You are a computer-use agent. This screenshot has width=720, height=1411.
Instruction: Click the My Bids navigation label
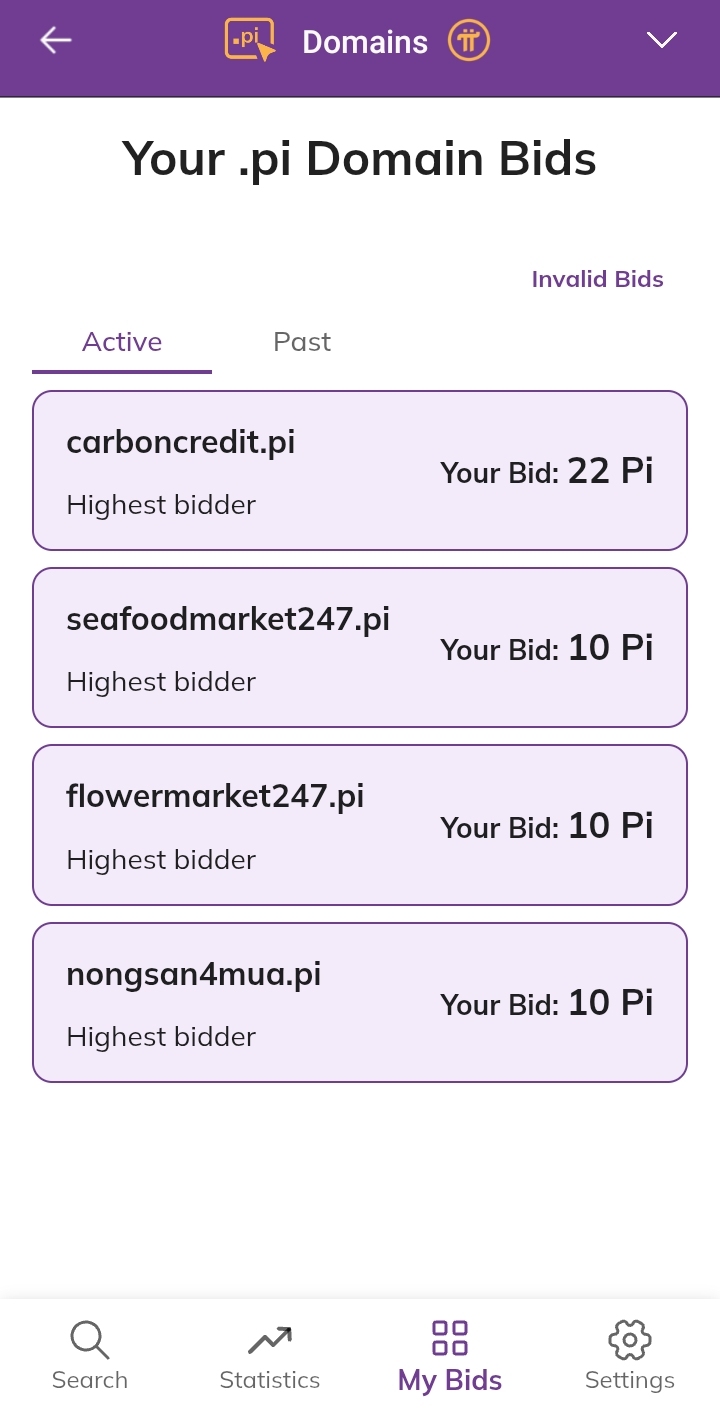pos(450,1381)
